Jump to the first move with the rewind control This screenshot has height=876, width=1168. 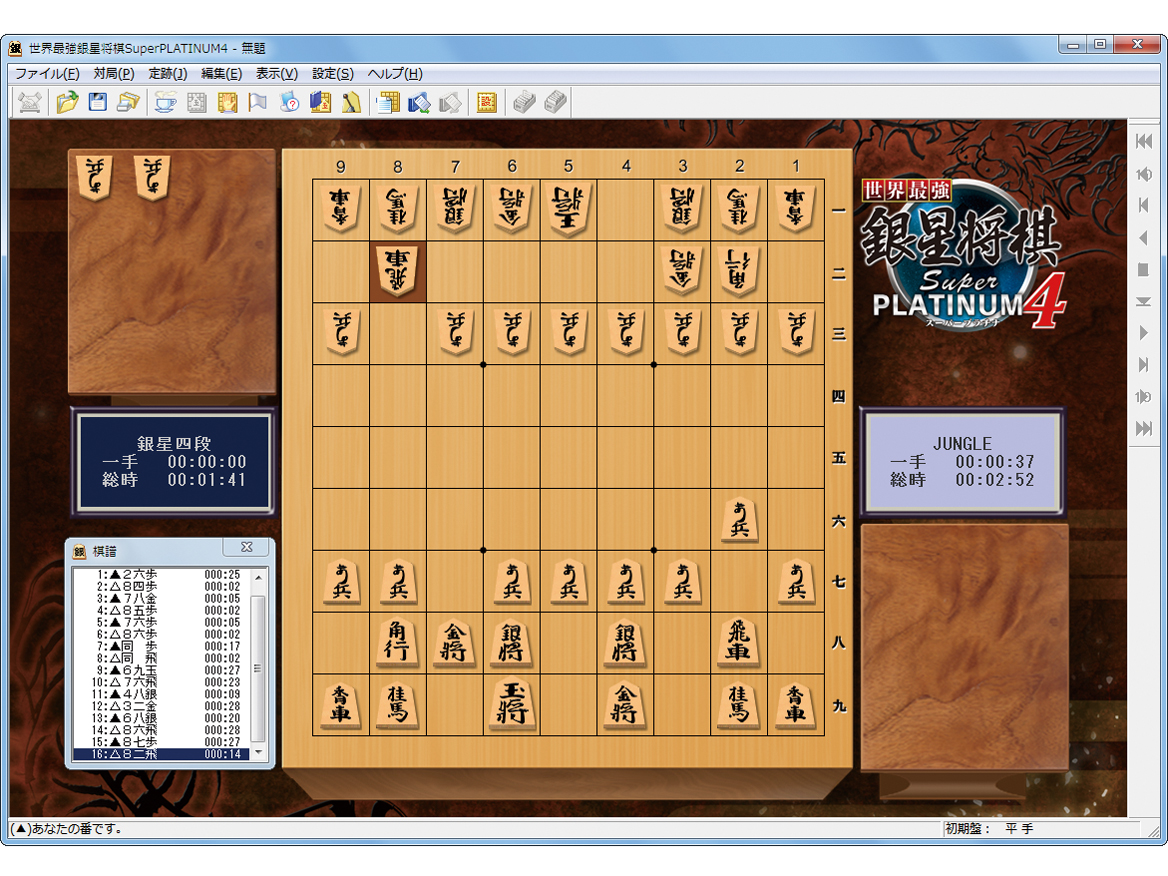[1143, 142]
